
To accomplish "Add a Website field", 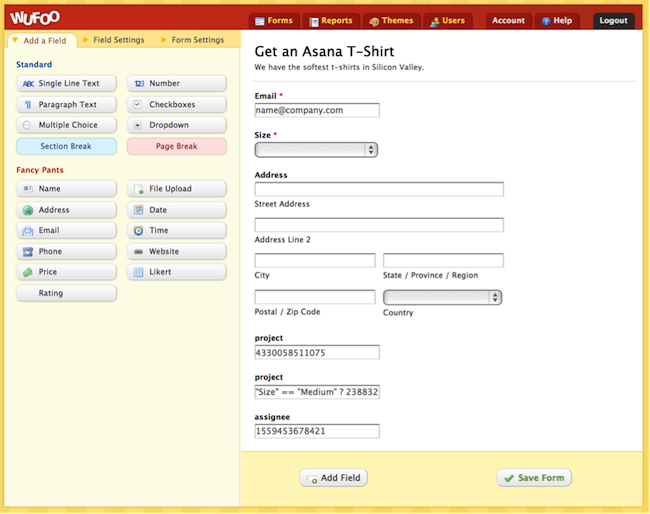I will [177, 252].
